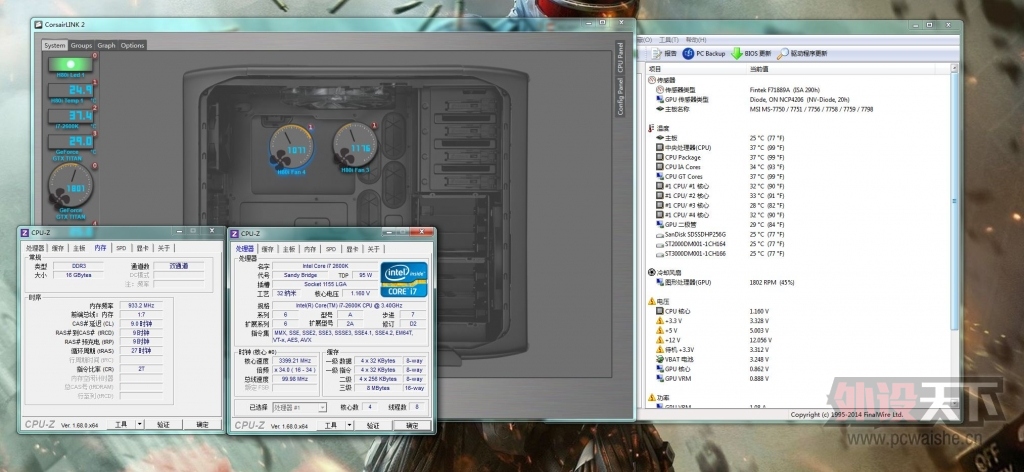Click the 项目 column header
Image resolution: width=1024 pixels, height=472 pixels.
tap(697, 69)
